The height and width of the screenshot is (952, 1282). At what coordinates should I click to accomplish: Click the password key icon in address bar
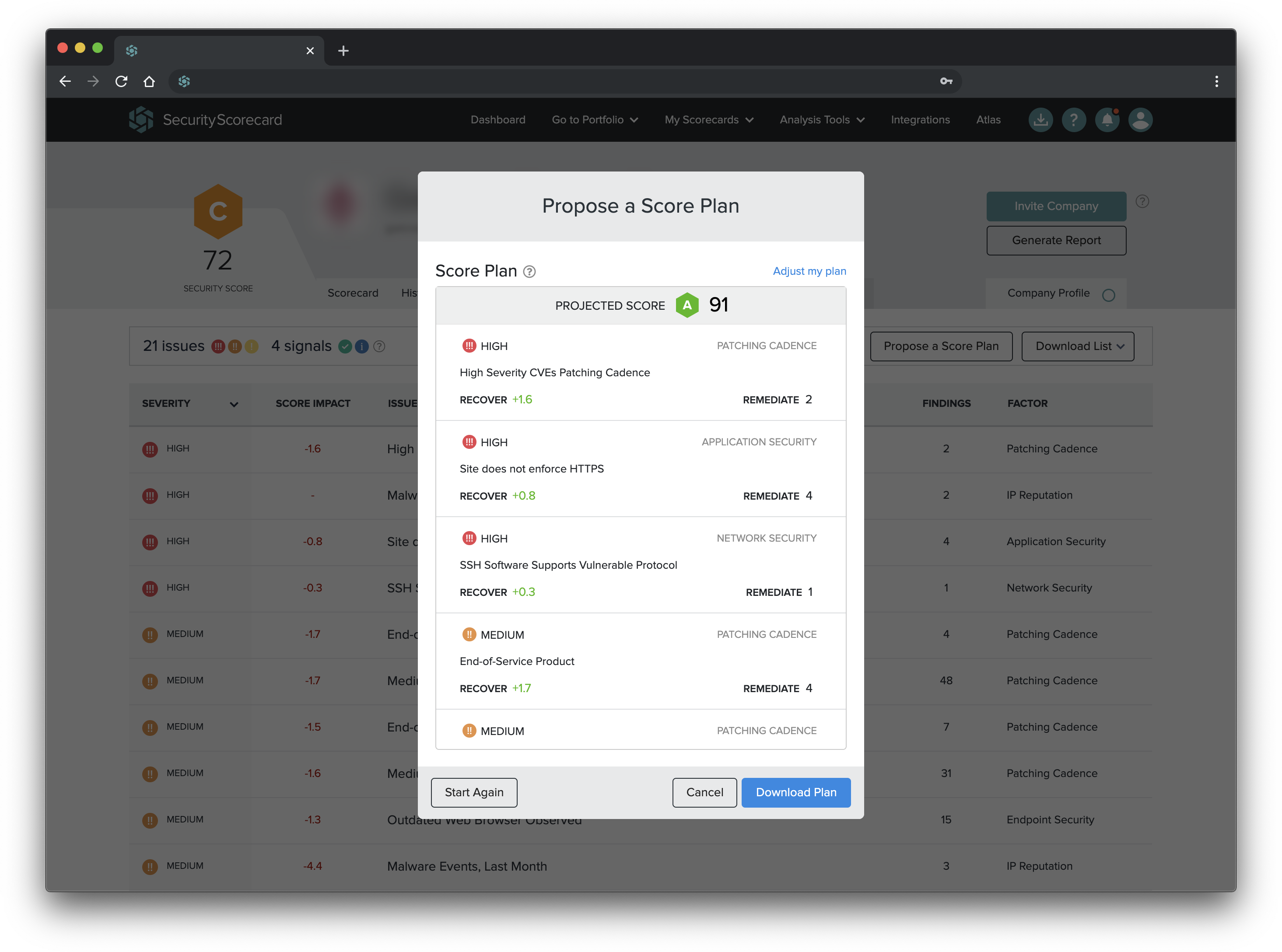tap(946, 81)
